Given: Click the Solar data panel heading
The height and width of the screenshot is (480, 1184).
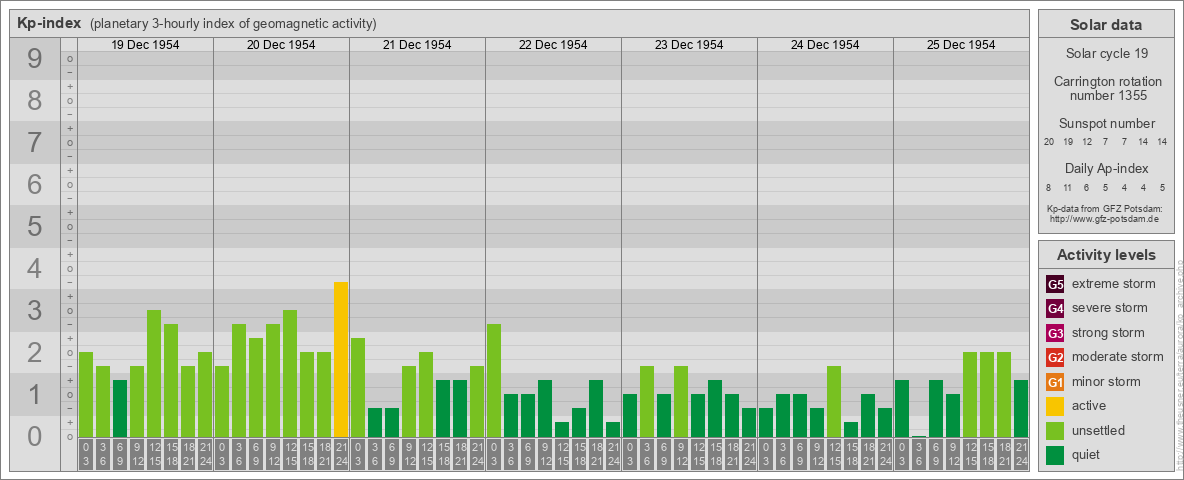Looking at the screenshot, I should click(1106, 25).
